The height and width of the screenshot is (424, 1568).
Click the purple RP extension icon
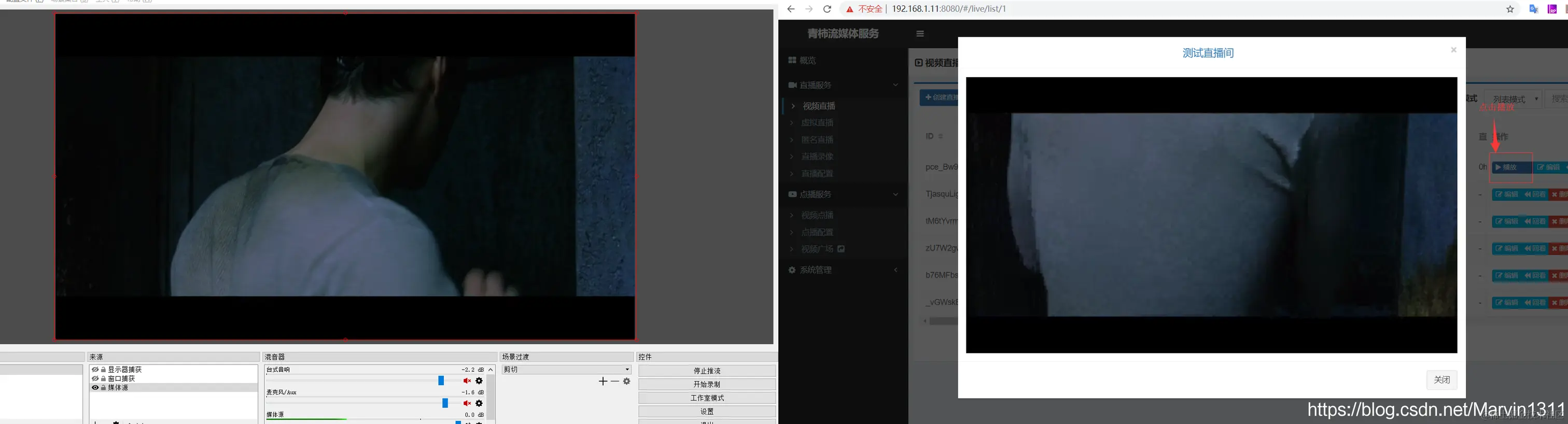(1553, 9)
